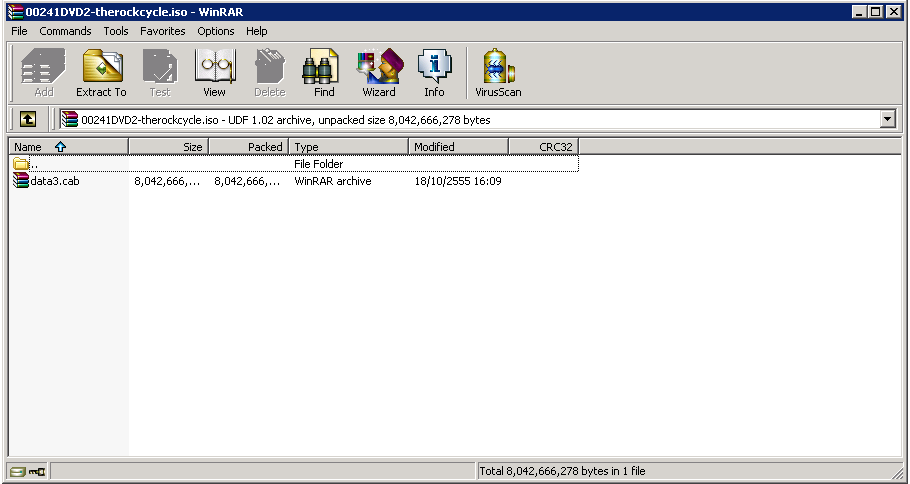Select the data3.cab file name
The height and width of the screenshot is (484, 910).
pos(55,181)
